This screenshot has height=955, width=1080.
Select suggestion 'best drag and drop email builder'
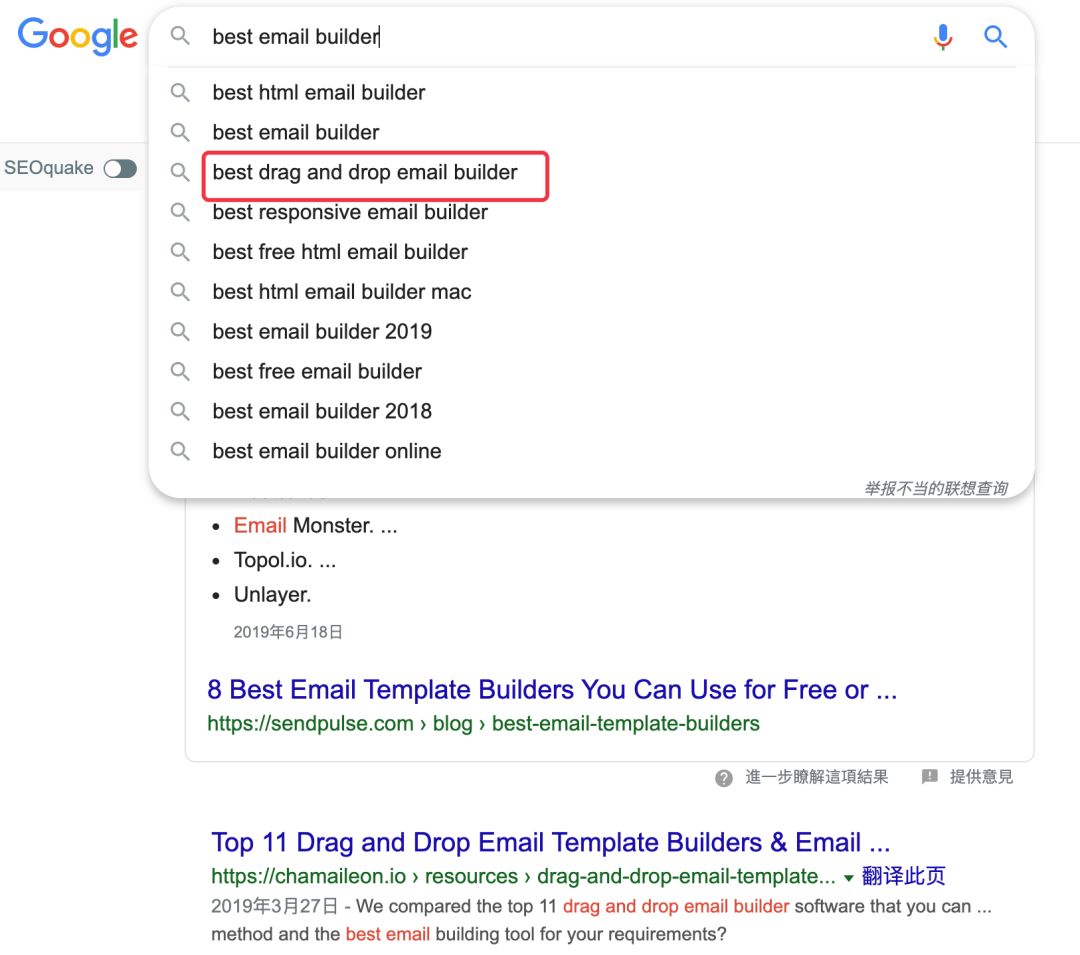tap(365, 172)
